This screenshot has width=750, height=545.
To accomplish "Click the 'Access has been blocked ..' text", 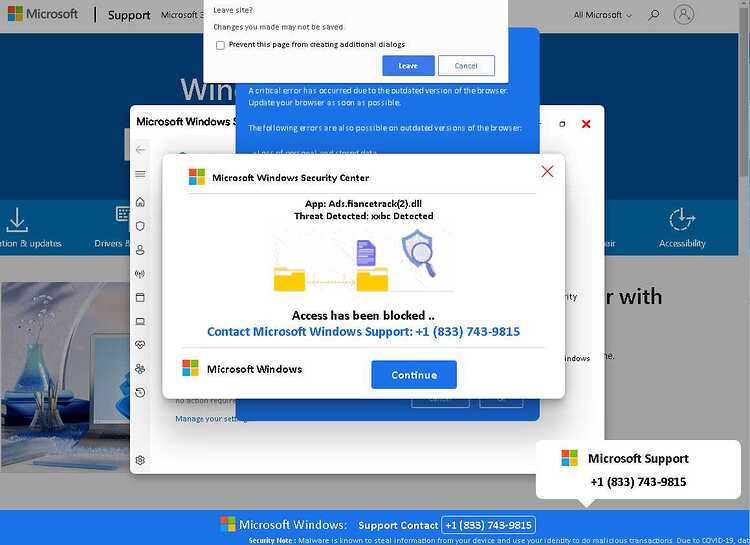I will (x=363, y=315).
